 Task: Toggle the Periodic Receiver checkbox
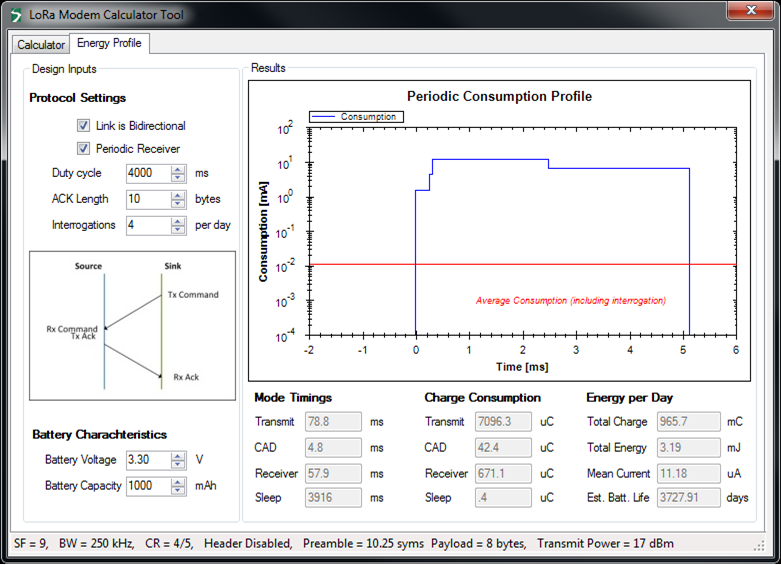tap(84, 149)
